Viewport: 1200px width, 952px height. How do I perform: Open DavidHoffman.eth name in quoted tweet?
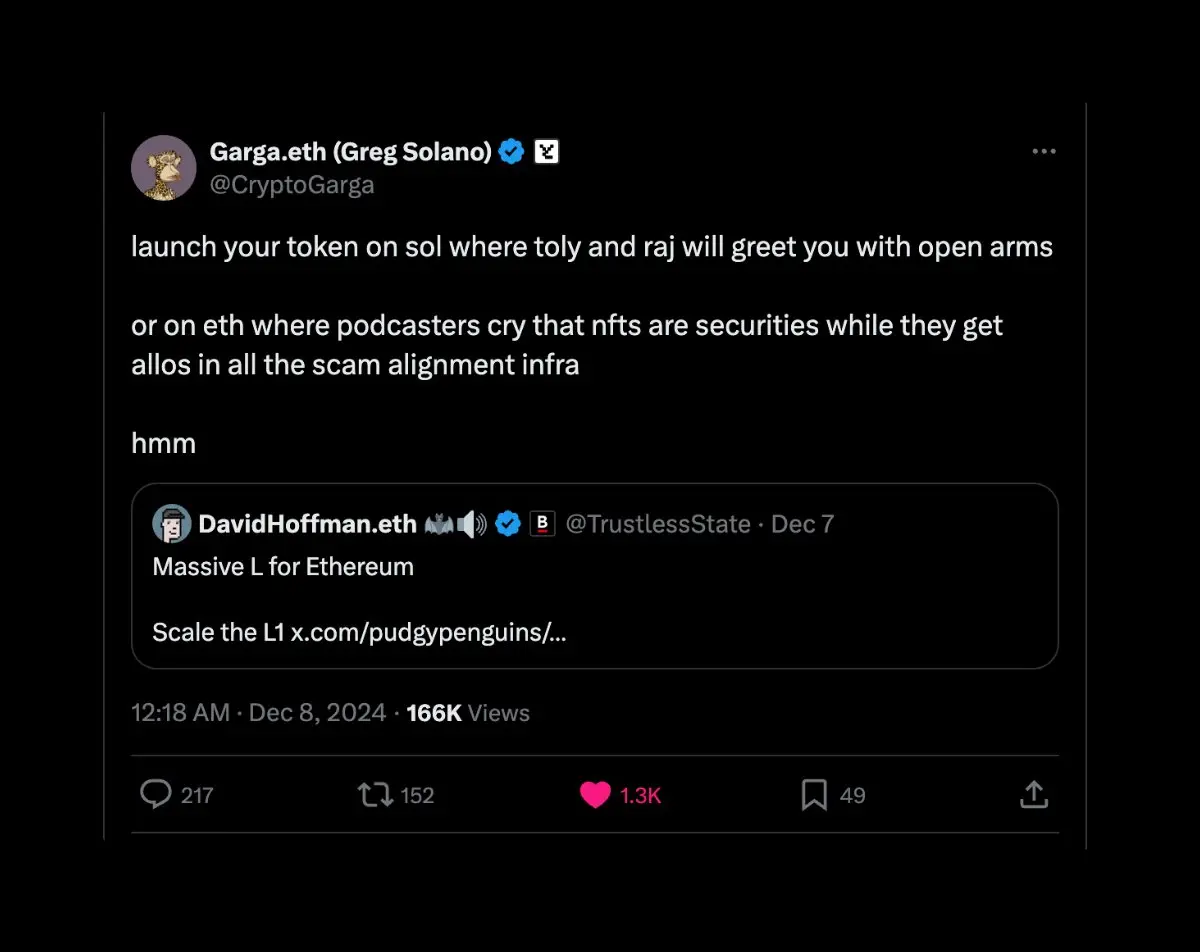305,524
